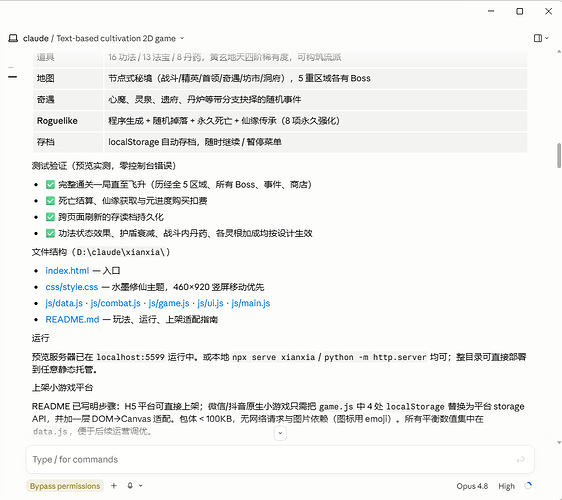This screenshot has height=500, width=562.
Task: Click the plus icon to add attachment
Action: [114, 486]
